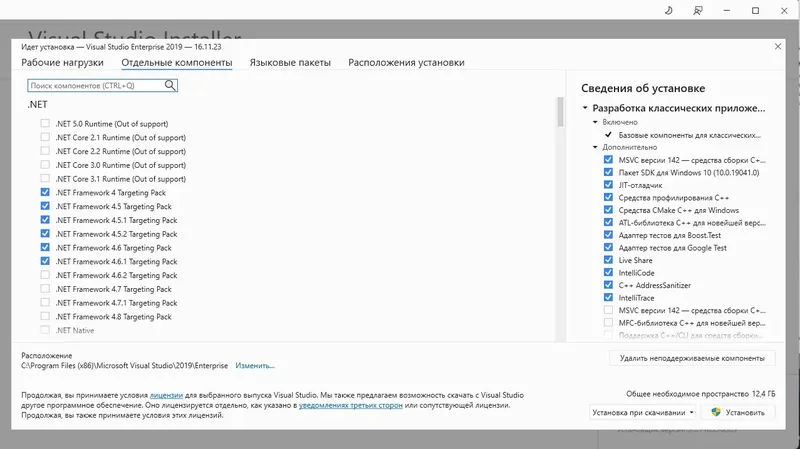Close the installation dialog
Image resolution: width=800 pixels, height=449 pixels.
(x=778, y=46)
